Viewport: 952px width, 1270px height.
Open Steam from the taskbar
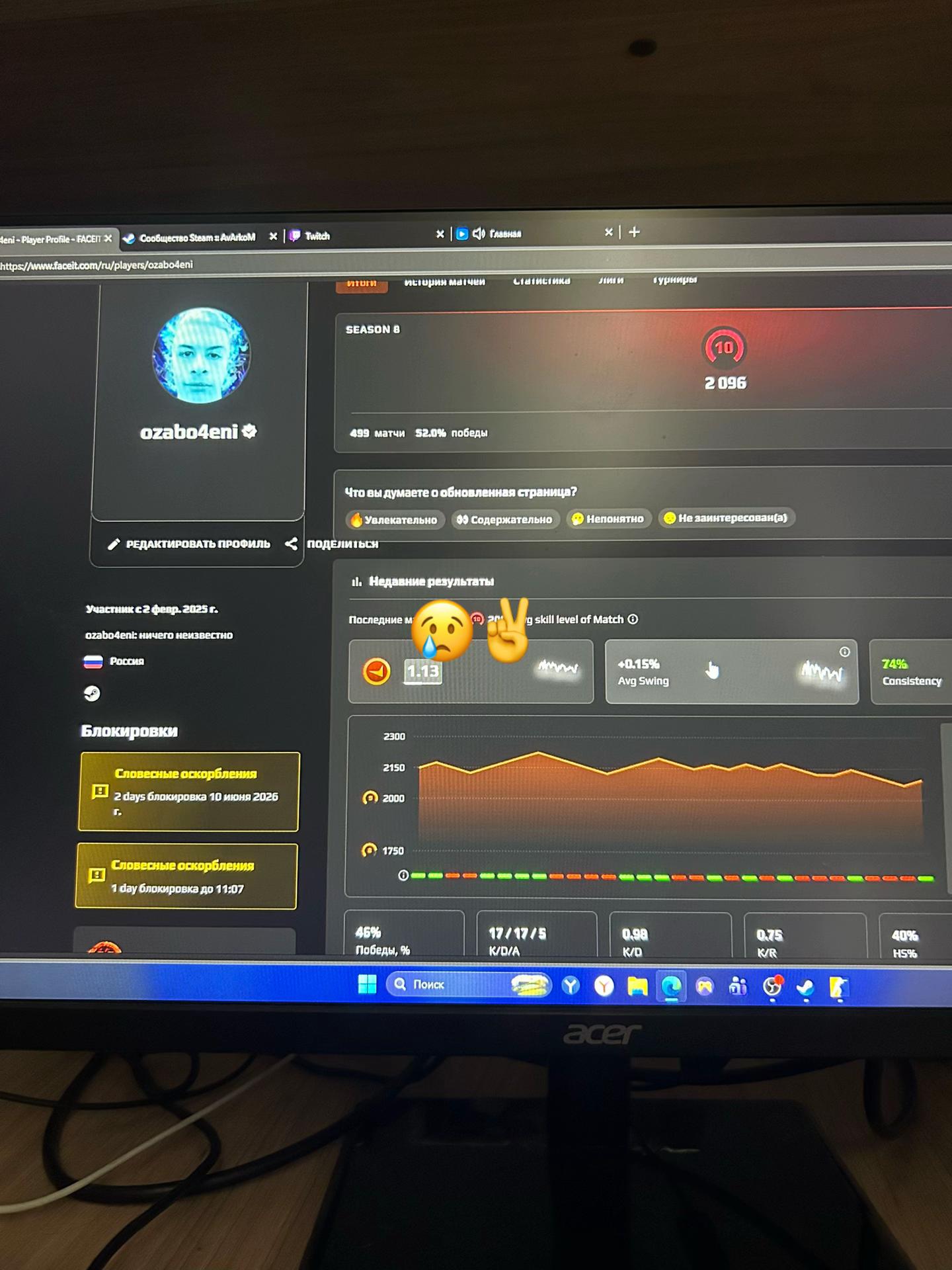tap(805, 988)
